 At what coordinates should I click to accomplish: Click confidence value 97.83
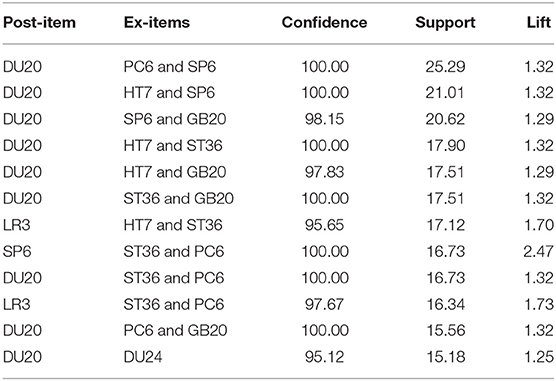pos(324,172)
